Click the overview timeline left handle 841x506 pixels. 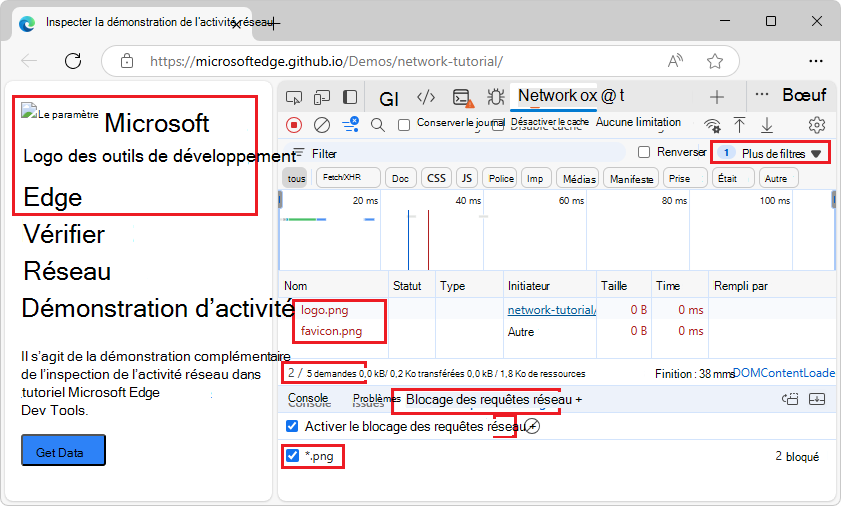pyautogui.click(x=280, y=200)
